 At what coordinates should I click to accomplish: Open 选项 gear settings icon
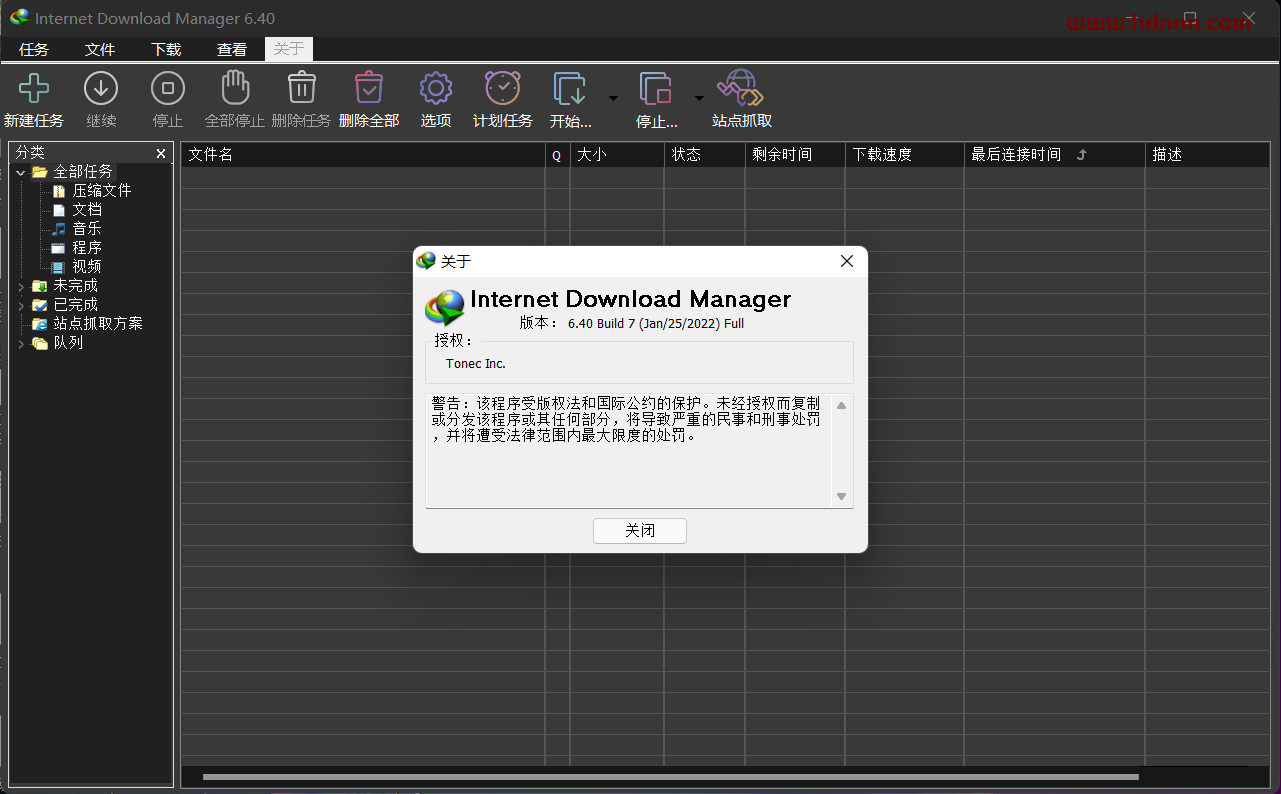point(436,88)
